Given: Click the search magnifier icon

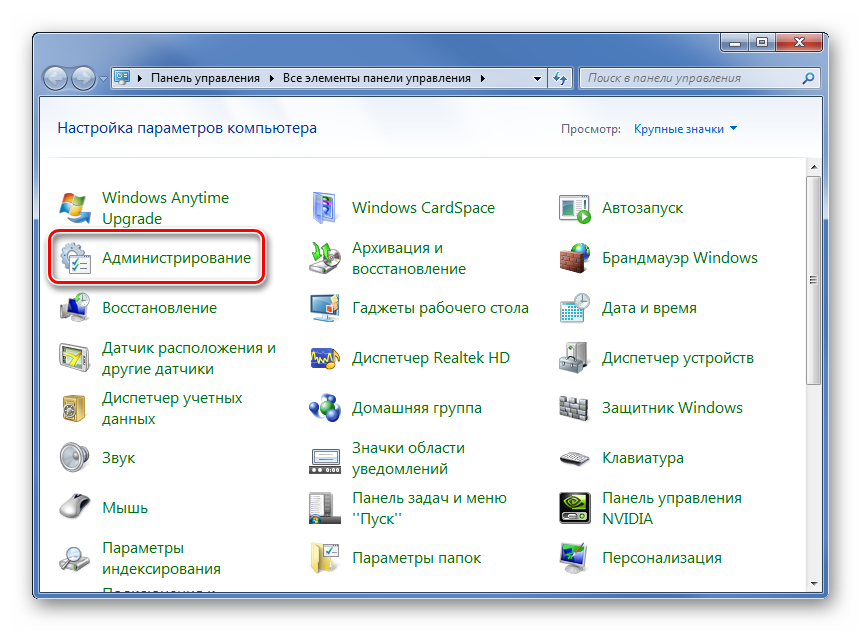Looking at the screenshot, I should [808, 79].
